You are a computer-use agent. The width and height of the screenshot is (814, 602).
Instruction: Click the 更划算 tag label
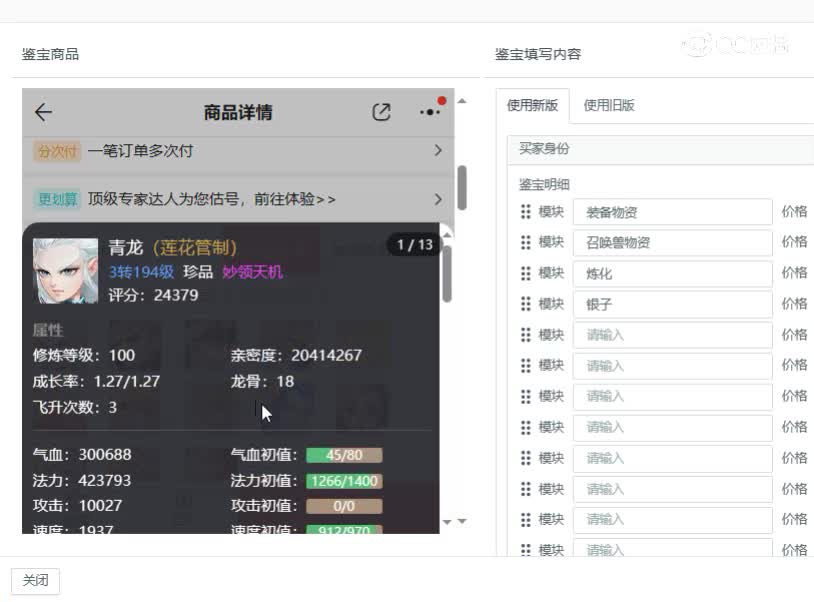tap(58, 199)
